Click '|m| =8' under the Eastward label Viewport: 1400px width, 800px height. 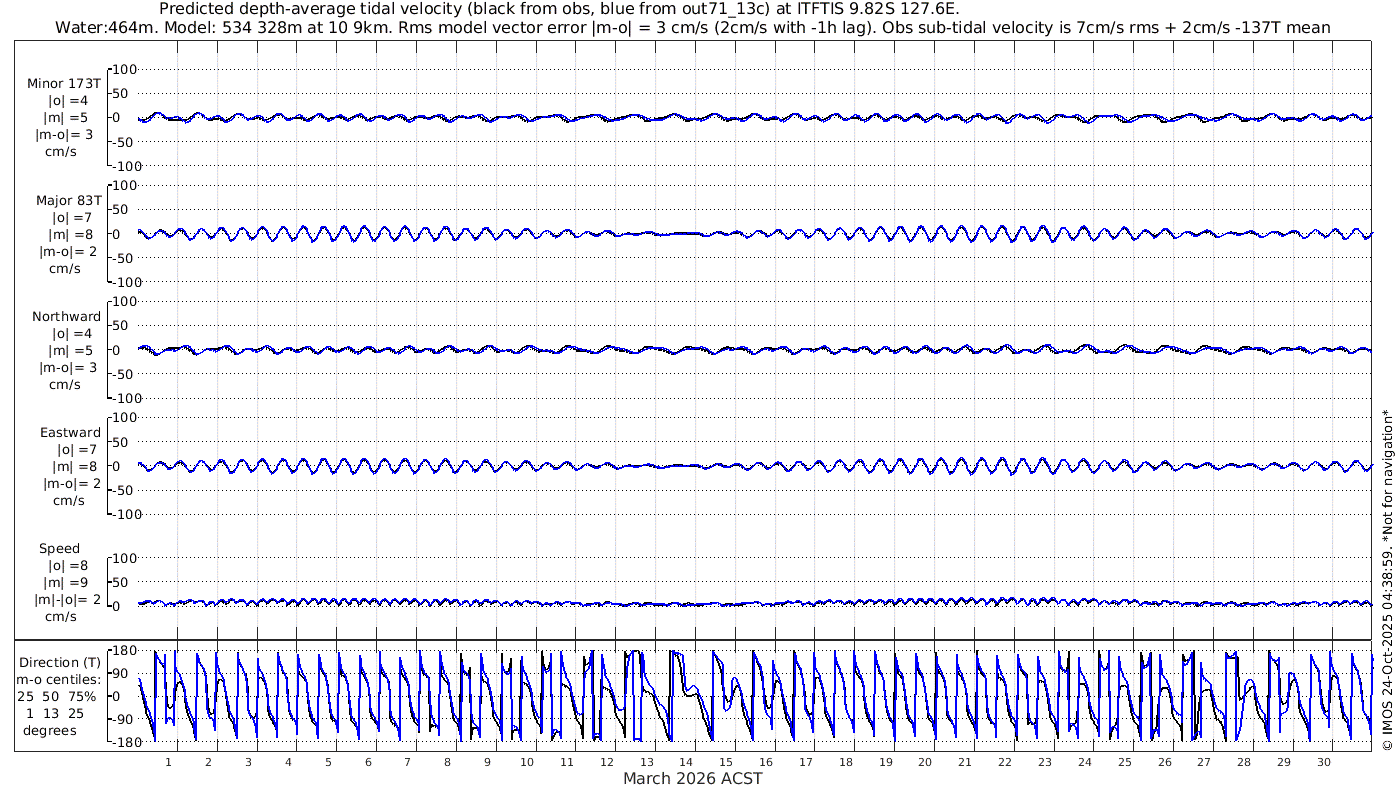tap(73, 467)
